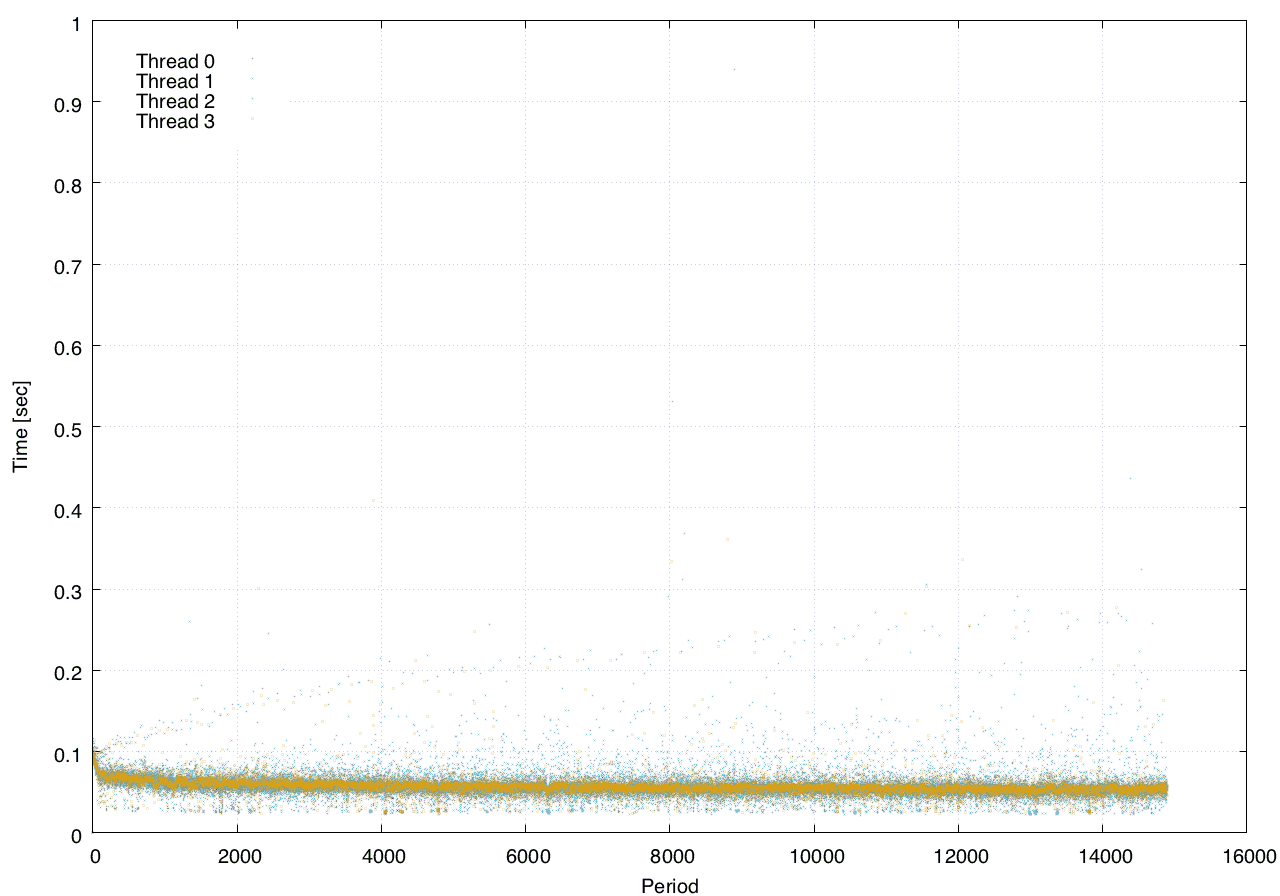
Task: Click the outlier near 0.44 sec at period 14400
Action: coord(1130,478)
